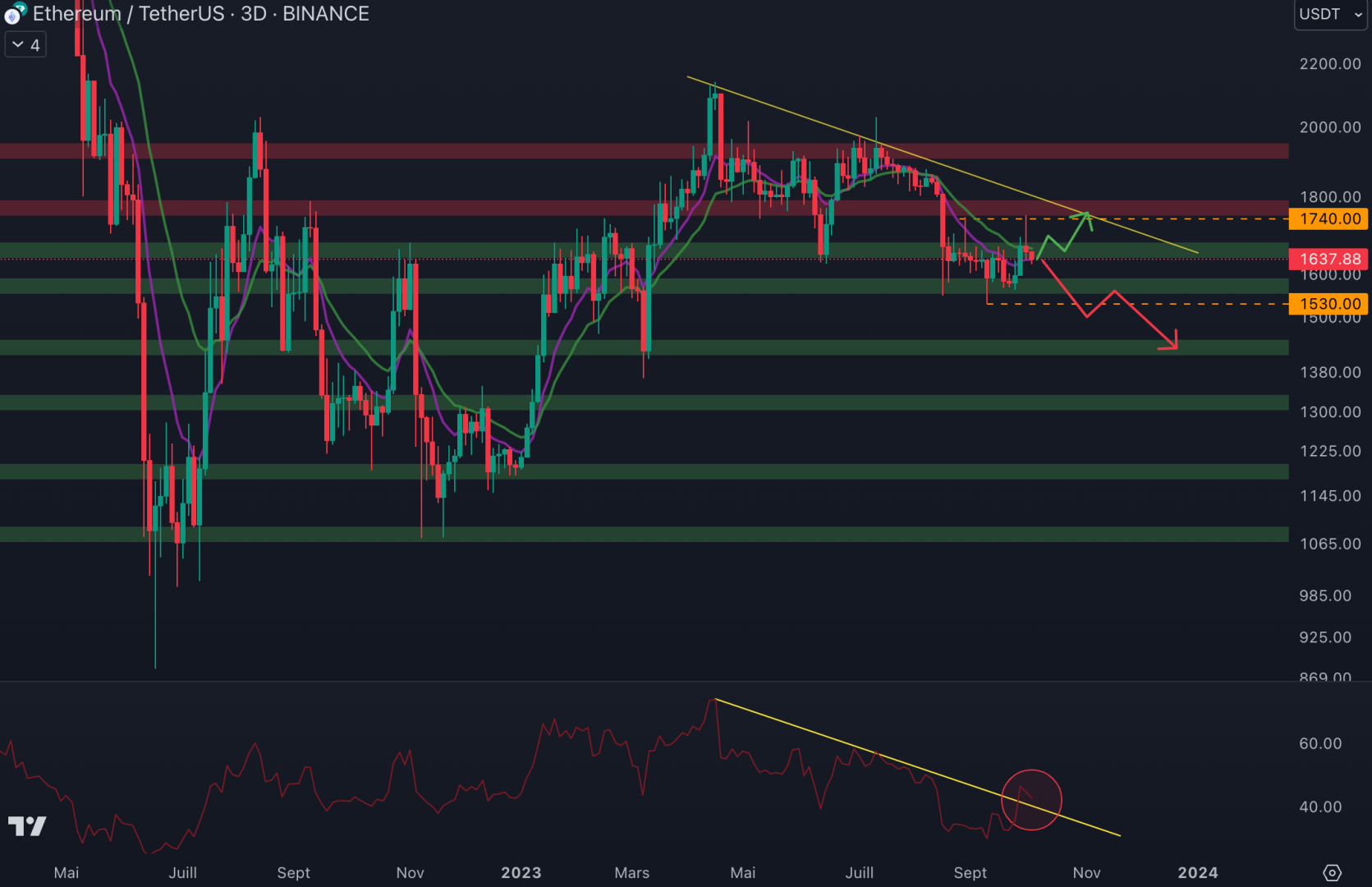Image resolution: width=1372 pixels, height=887 pixels.
Task: Click the Sept 2022 time axis label
Action: 293,873
